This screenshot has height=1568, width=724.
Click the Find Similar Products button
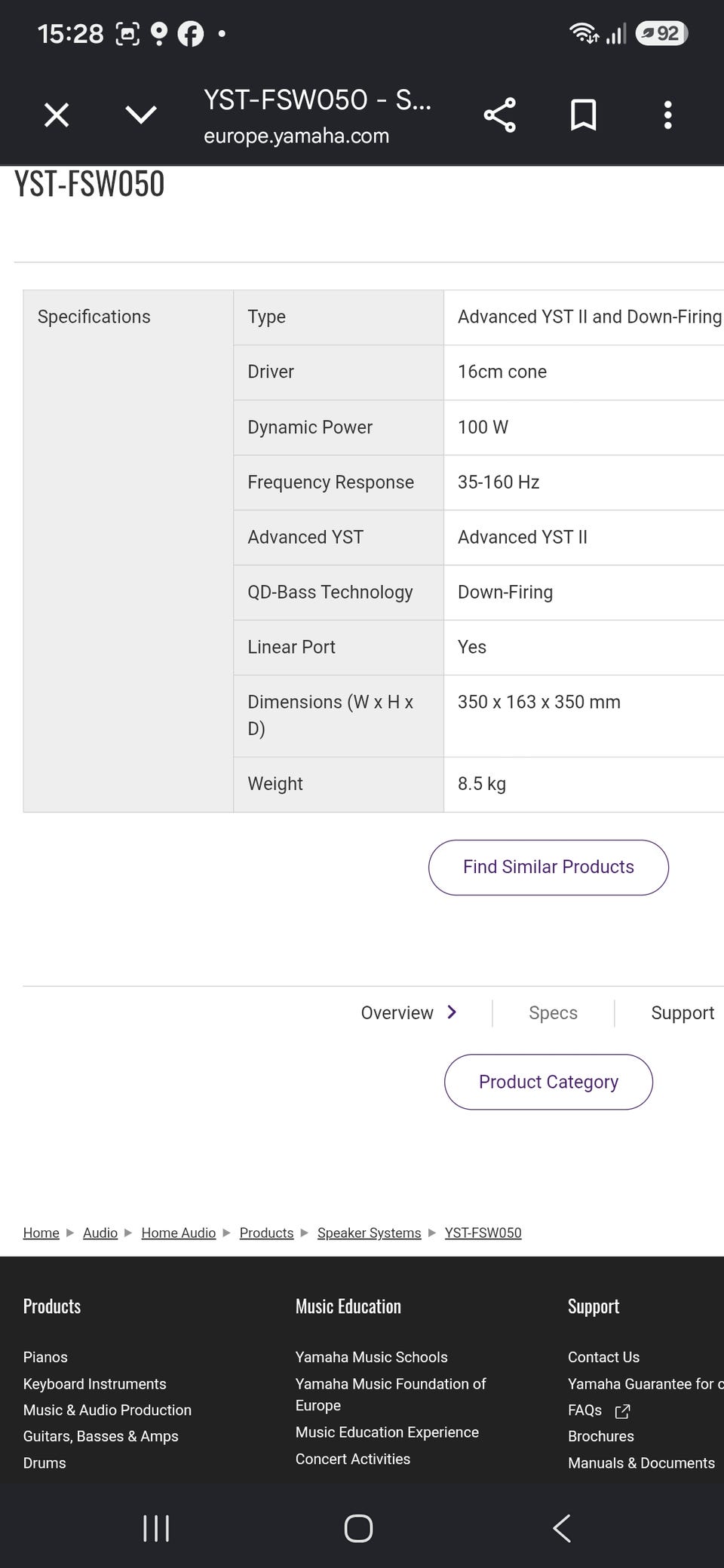click(x=548, y=867)
